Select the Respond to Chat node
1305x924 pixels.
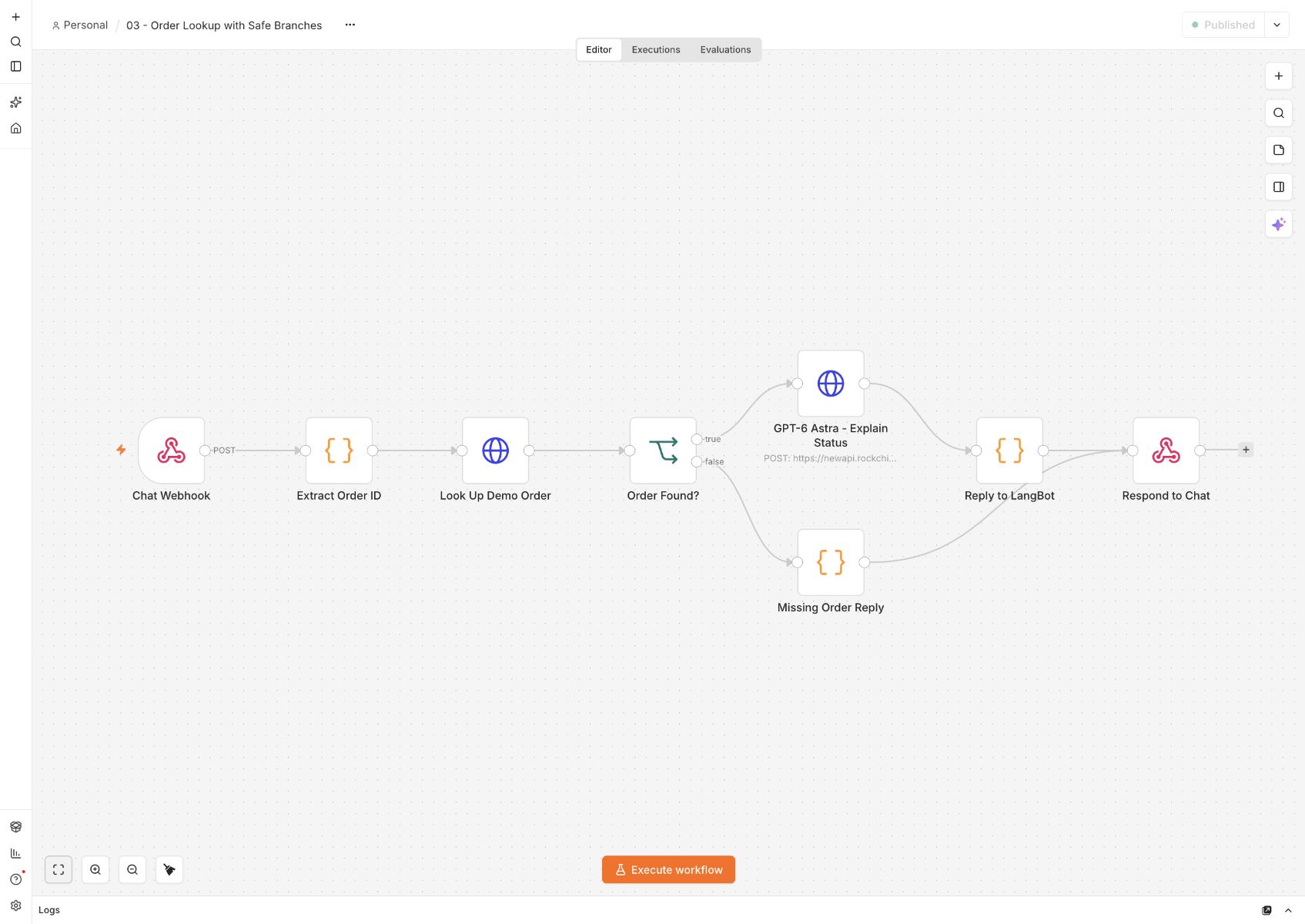click(1166, 450)
